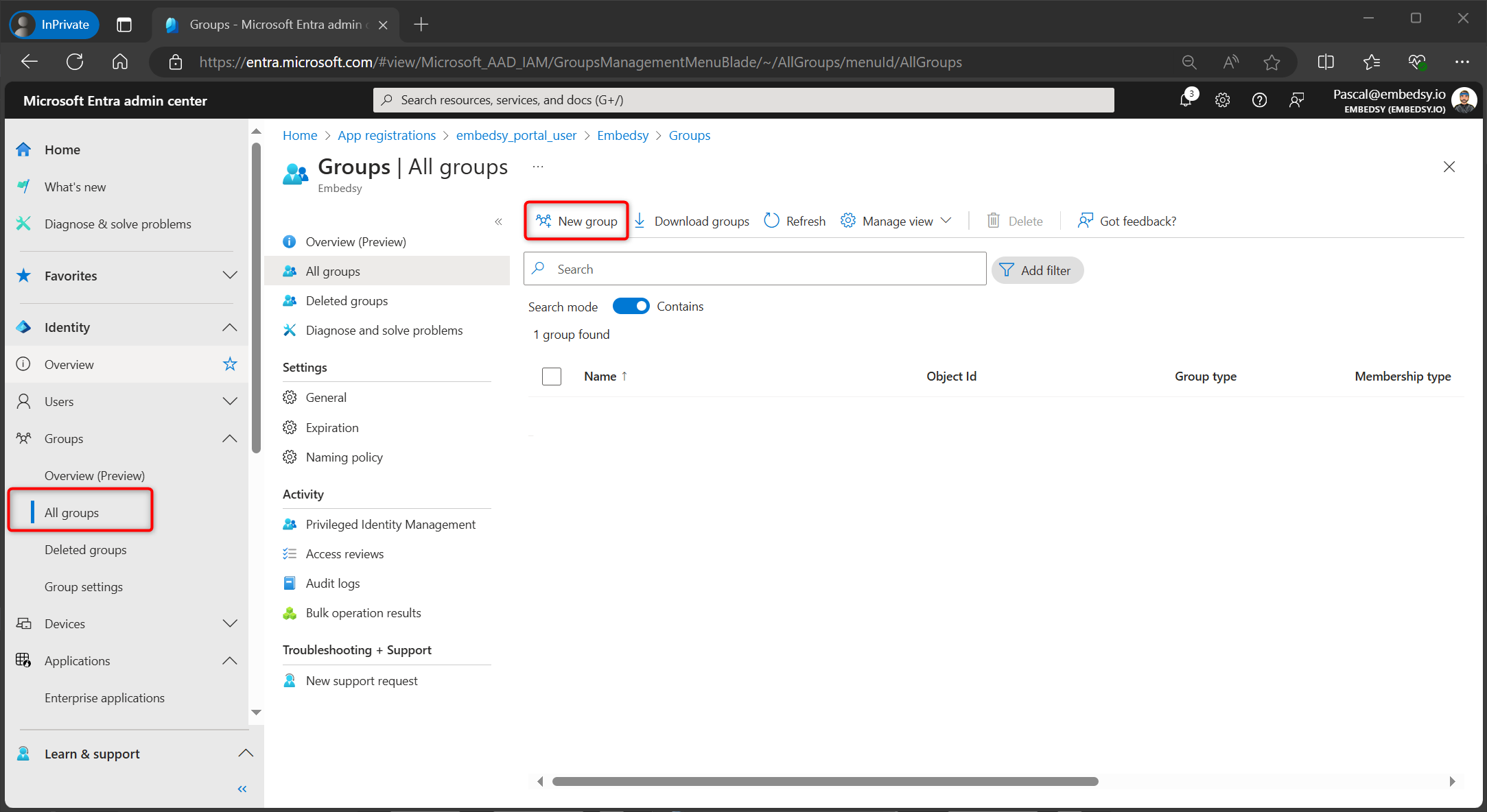Collapse the inner menu with double chevron

point(498,222)
